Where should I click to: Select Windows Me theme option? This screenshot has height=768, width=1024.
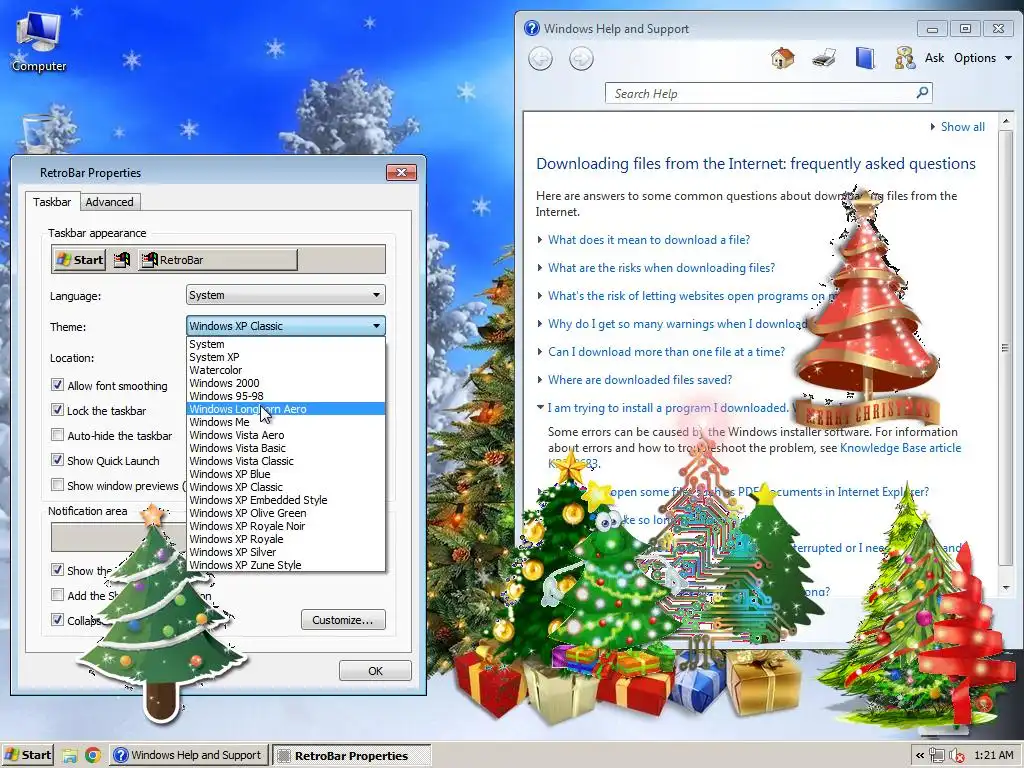pyautogui.click(x=286, y=422)
